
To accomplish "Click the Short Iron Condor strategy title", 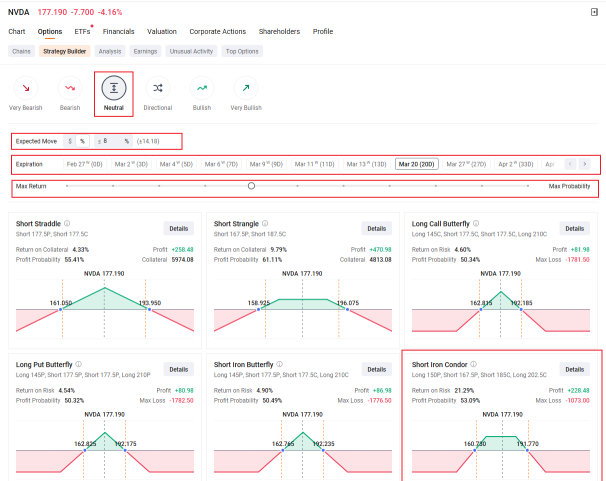I will 439,364.
